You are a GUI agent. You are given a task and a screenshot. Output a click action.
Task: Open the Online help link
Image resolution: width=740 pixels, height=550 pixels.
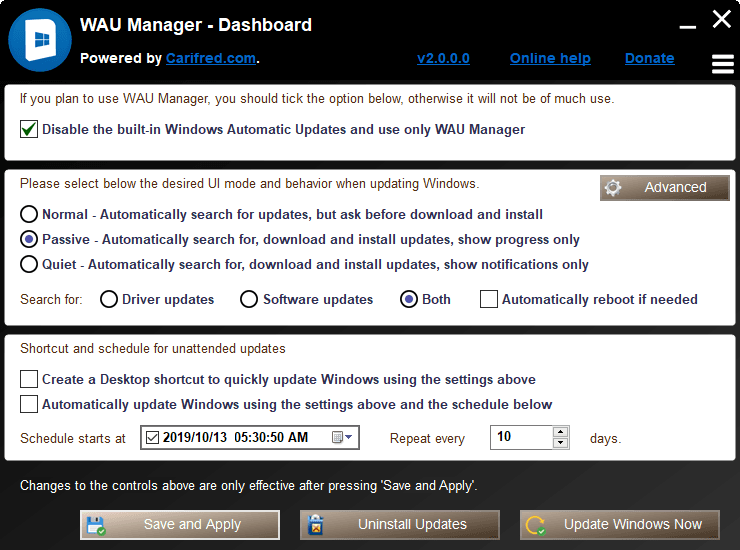(550, 58)
